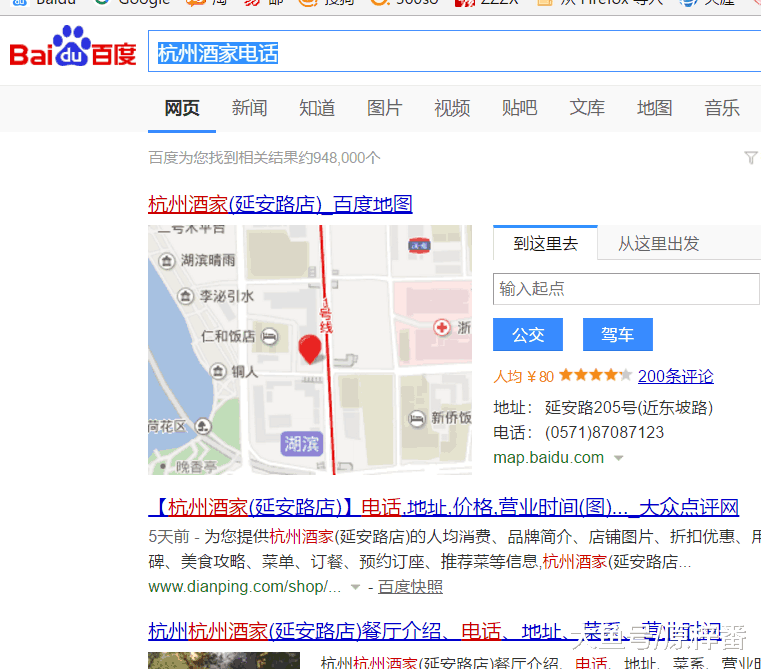Screen dimensions: 761x669
Task: Click the filter funnel icon beside result count
Action: 750,158
